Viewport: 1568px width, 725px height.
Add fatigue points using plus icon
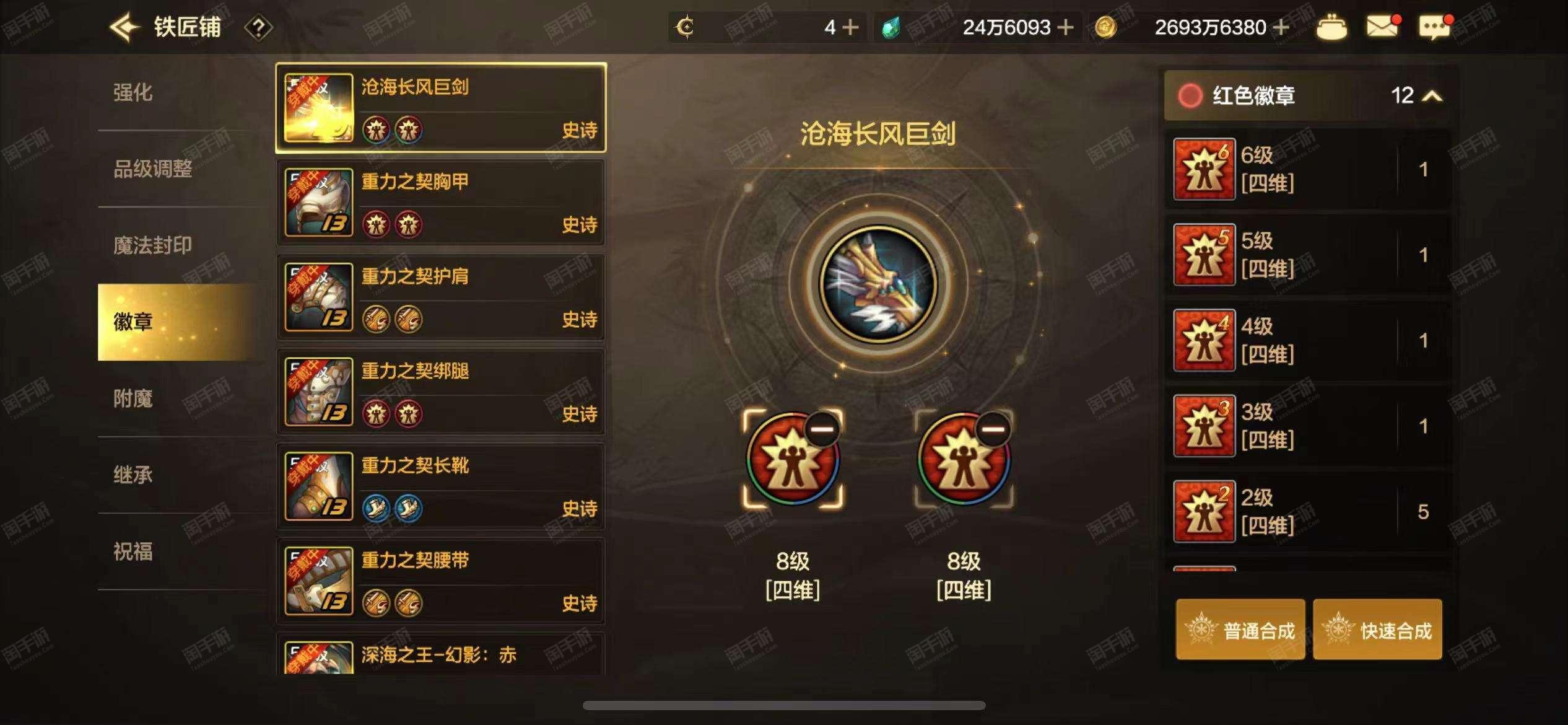(x=851, y=27)
